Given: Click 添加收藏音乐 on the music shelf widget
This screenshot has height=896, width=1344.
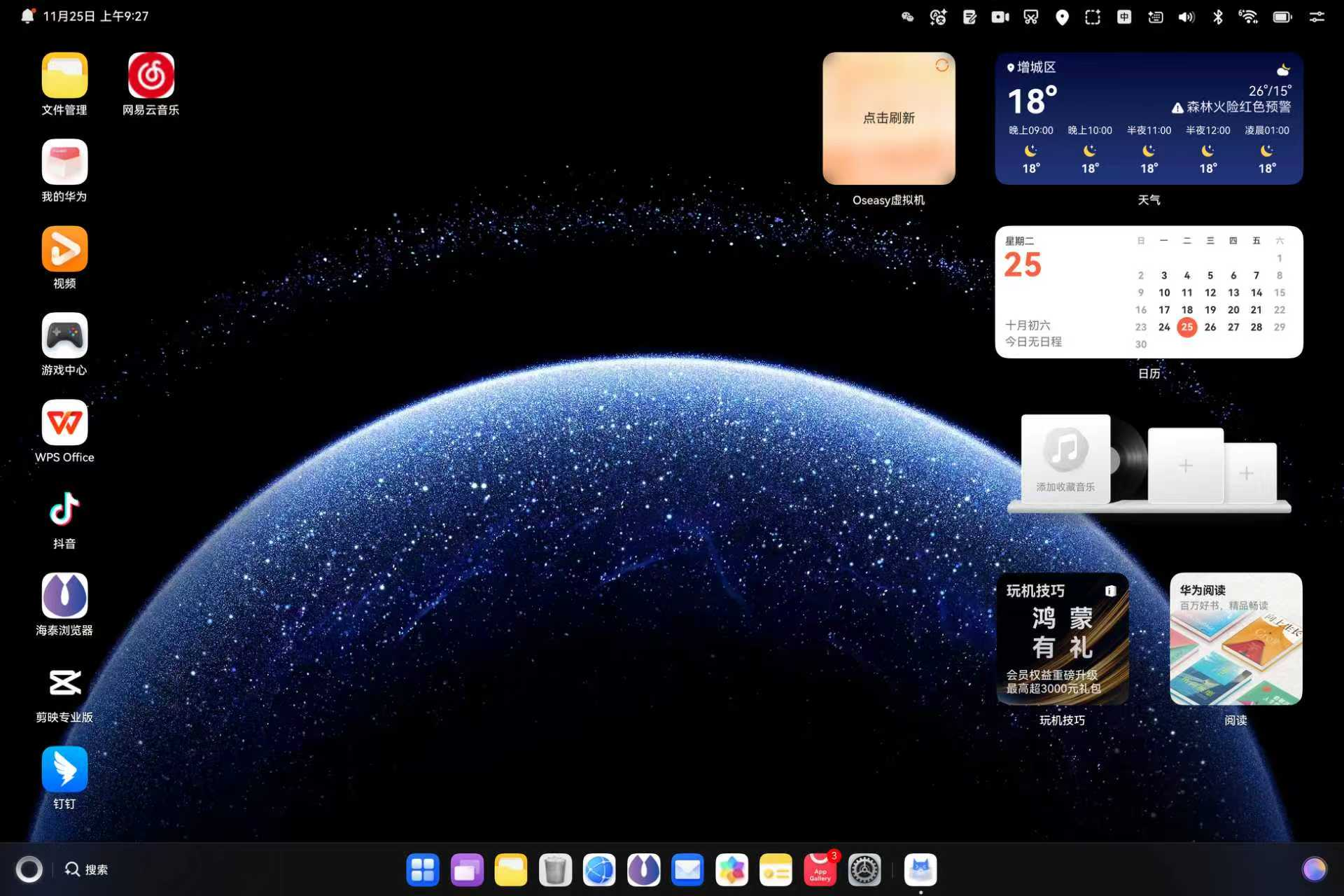Looking at the screenshot, I should 1065,462.
